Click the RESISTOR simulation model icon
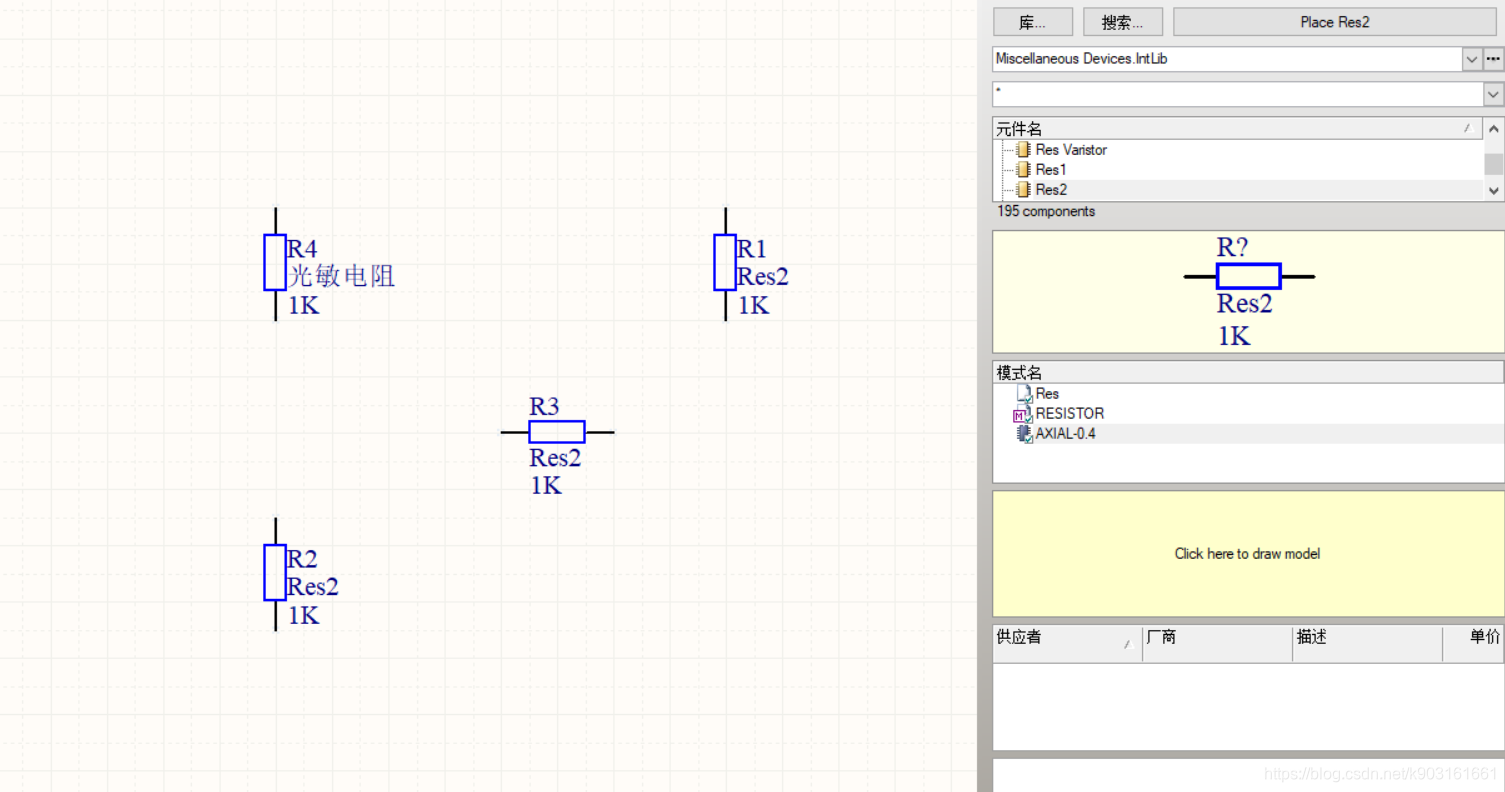Screen dimensions: 1505x792 coord(1023,414)
